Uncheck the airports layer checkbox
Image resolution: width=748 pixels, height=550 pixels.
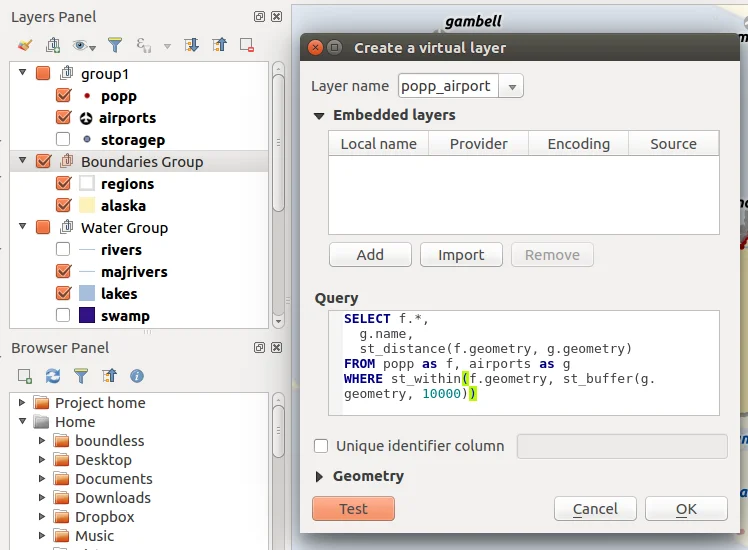(x=63, y=118)
